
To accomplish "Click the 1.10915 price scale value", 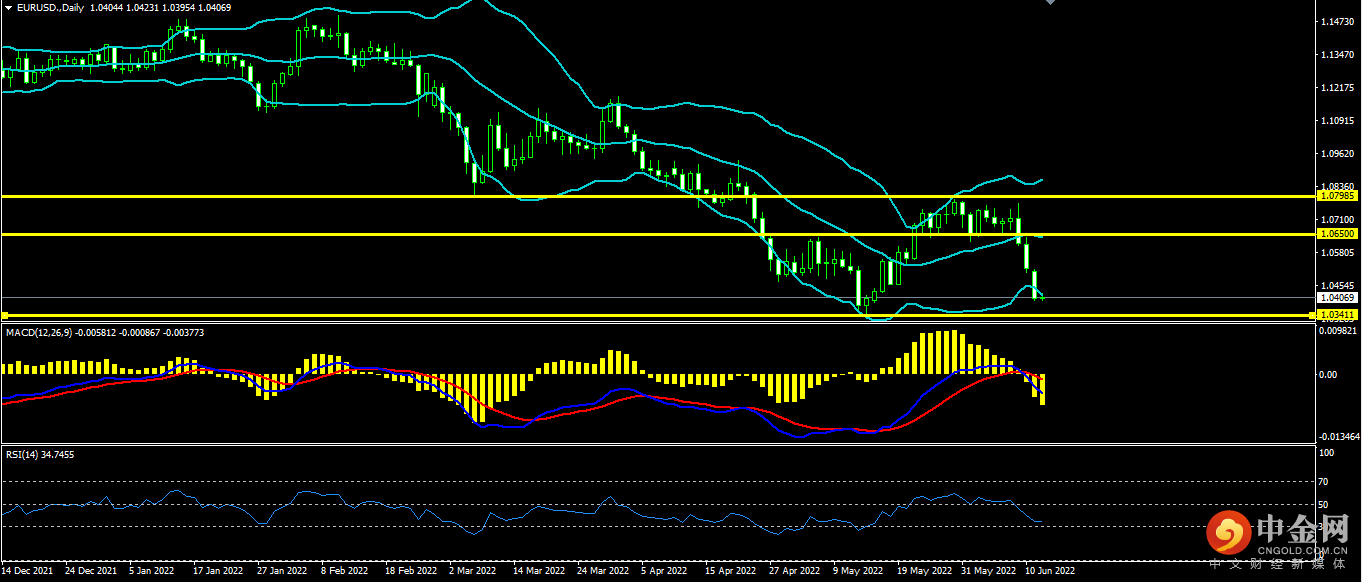I will pos(1339,121).
